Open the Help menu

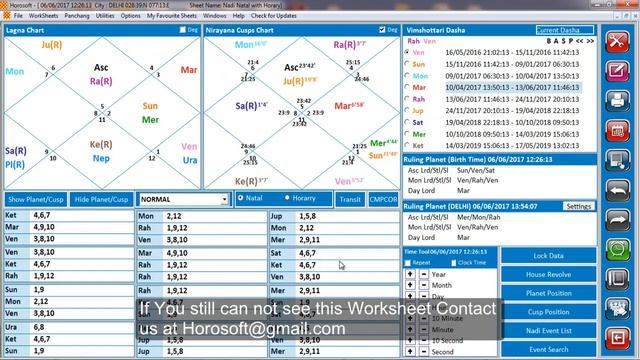tap(238, 16)
